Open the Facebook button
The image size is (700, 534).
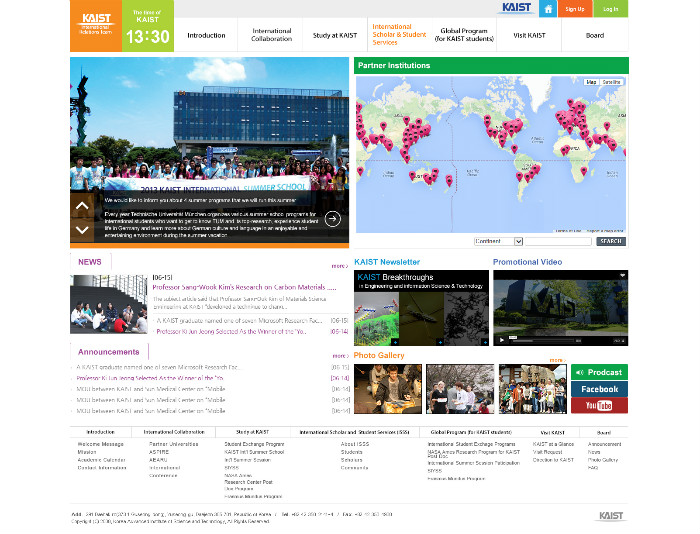click(599, 389)
